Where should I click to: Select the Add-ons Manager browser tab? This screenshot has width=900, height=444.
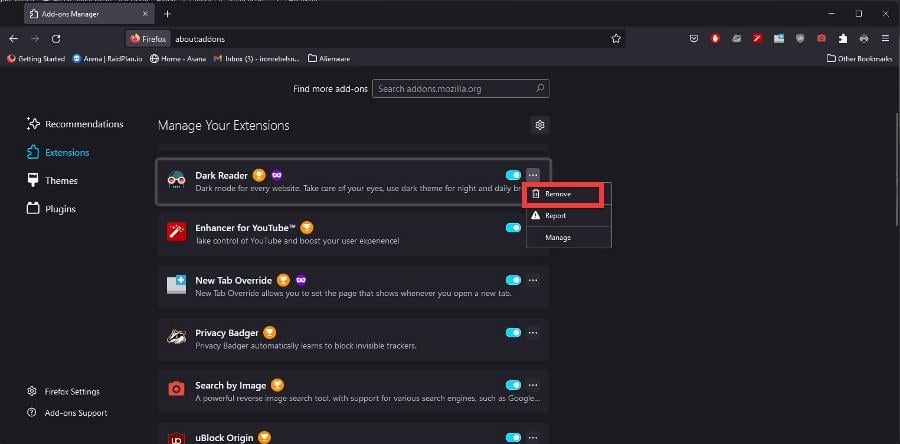(89, 14)
